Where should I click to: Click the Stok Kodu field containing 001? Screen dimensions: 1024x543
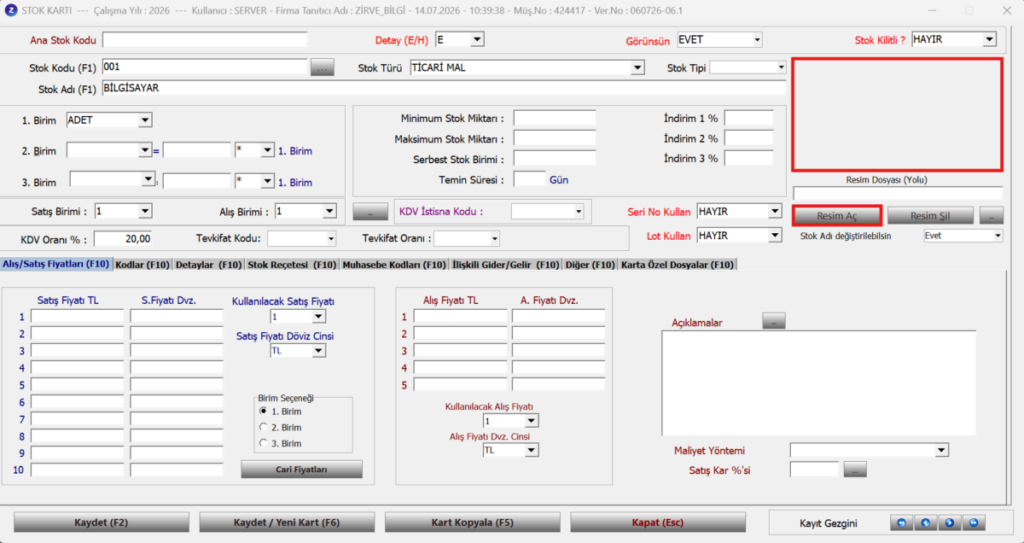click(204, 67)
